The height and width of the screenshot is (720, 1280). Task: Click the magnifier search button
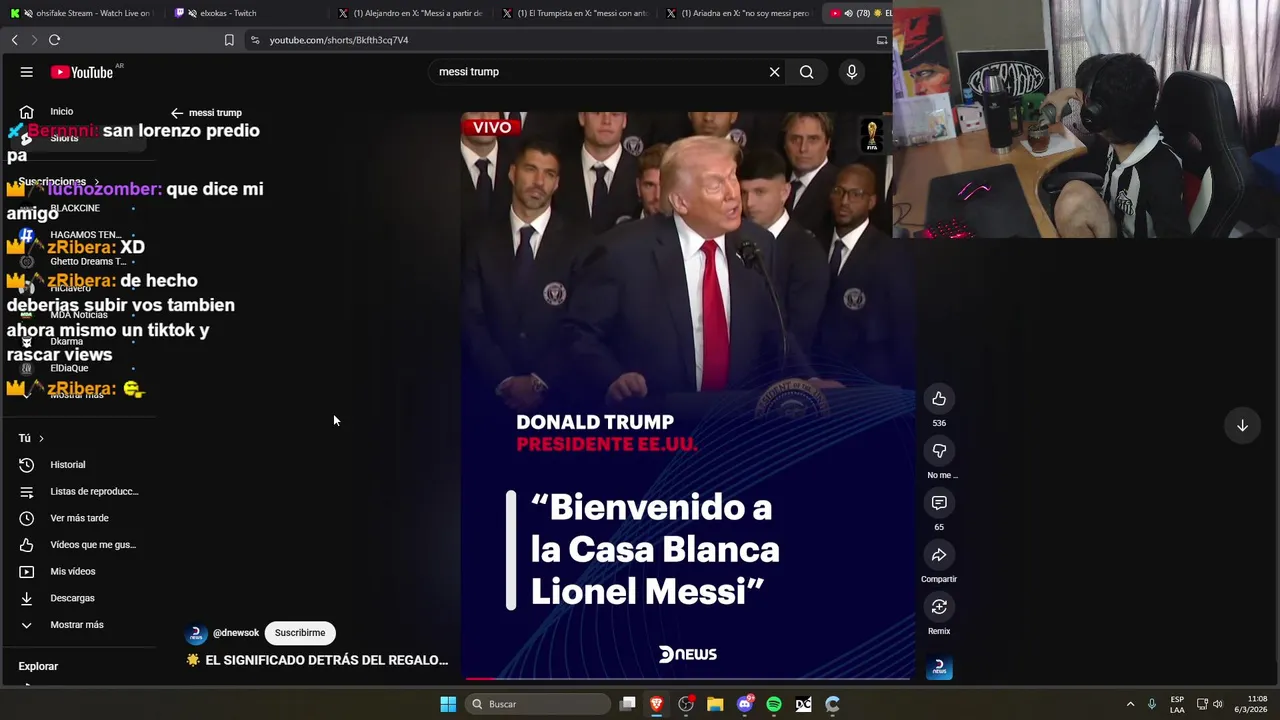(x=806, y=72)
